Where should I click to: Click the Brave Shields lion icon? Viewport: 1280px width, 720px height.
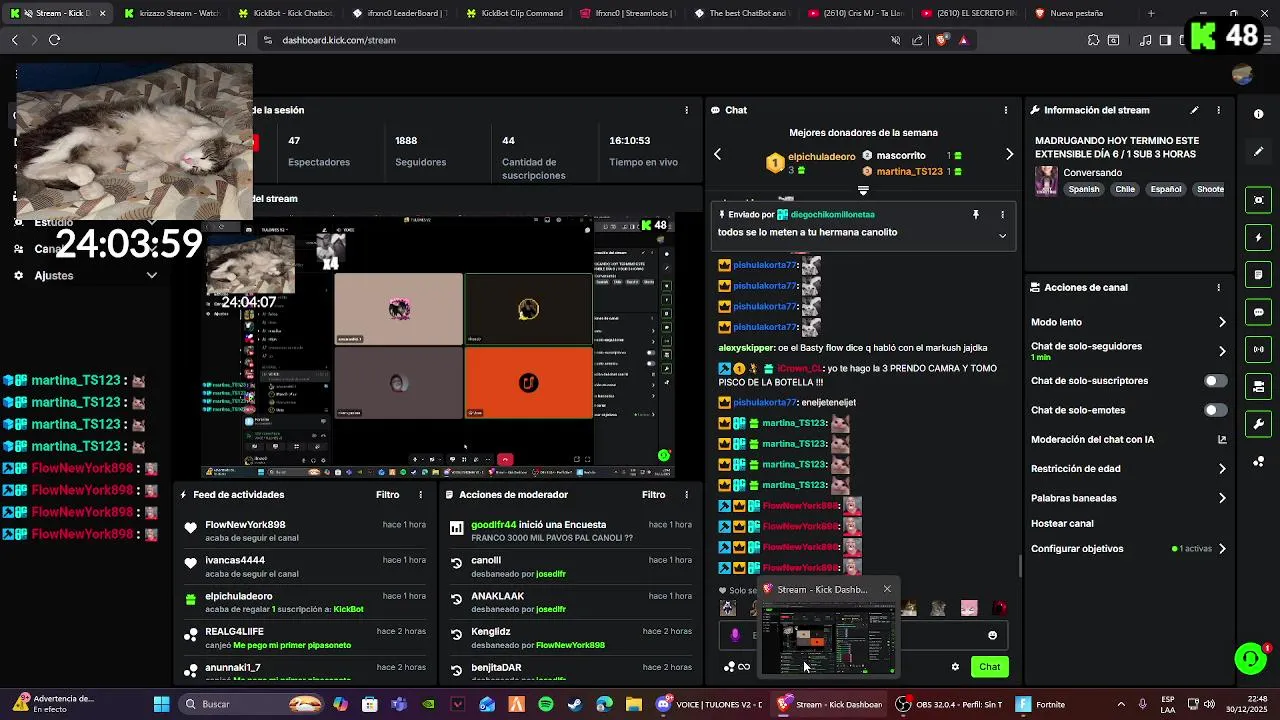(942, 40)
